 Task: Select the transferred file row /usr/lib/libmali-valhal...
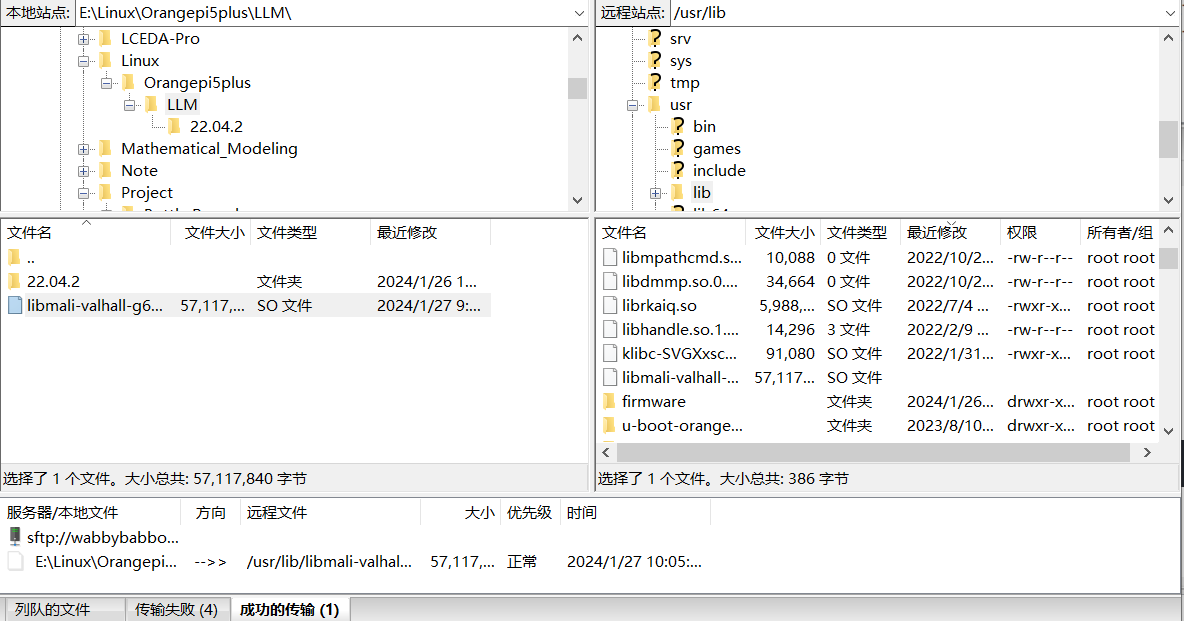pos(355,561)
